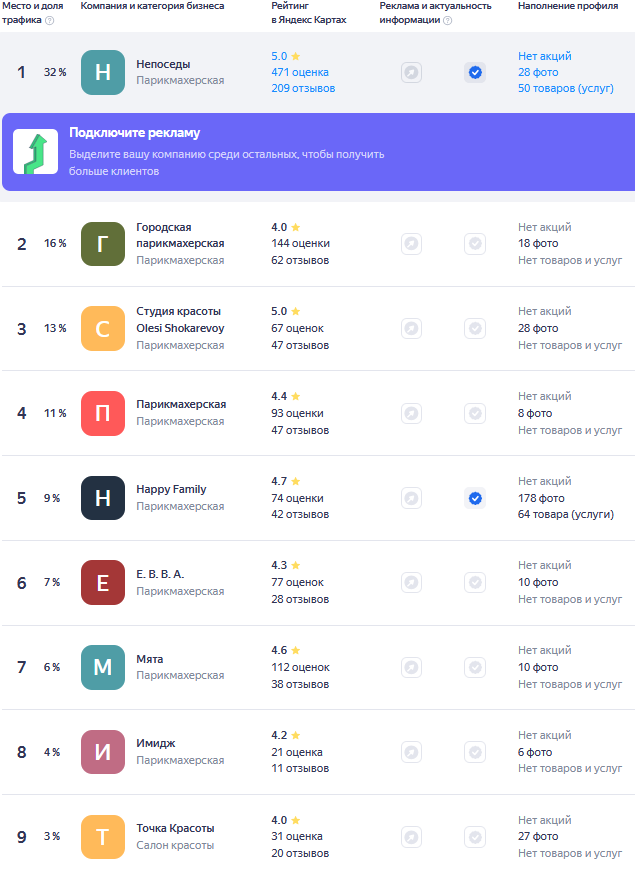Image resolution: width=635 pixels, height=875 pixels.
Task: Open the blue '28 фото' link for Непоседы
Action: pos(538,73)
